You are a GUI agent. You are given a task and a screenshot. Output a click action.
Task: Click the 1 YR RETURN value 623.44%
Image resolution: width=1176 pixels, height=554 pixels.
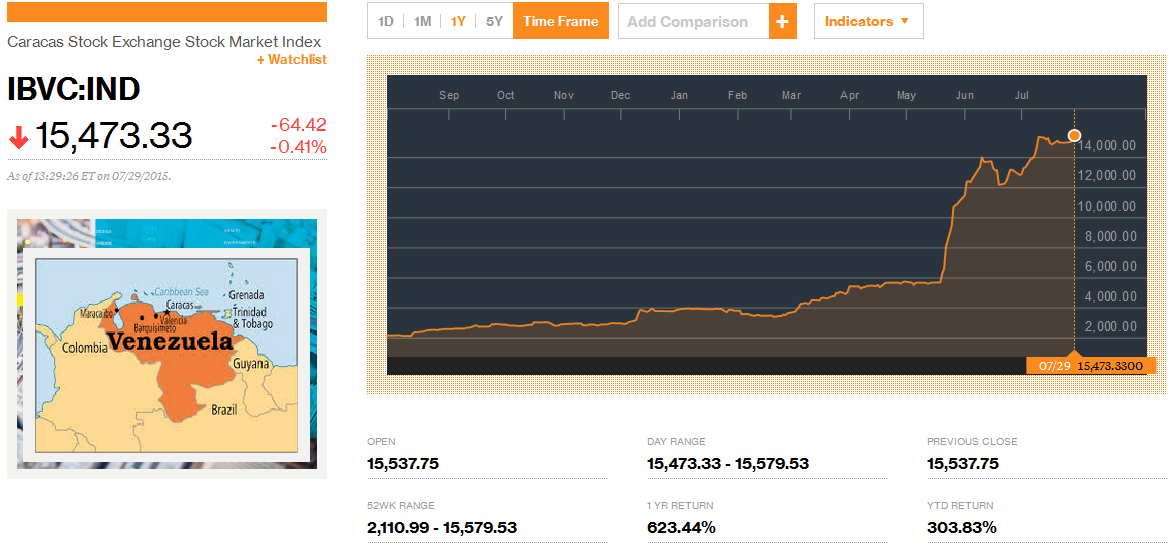[x=681, y=528]
